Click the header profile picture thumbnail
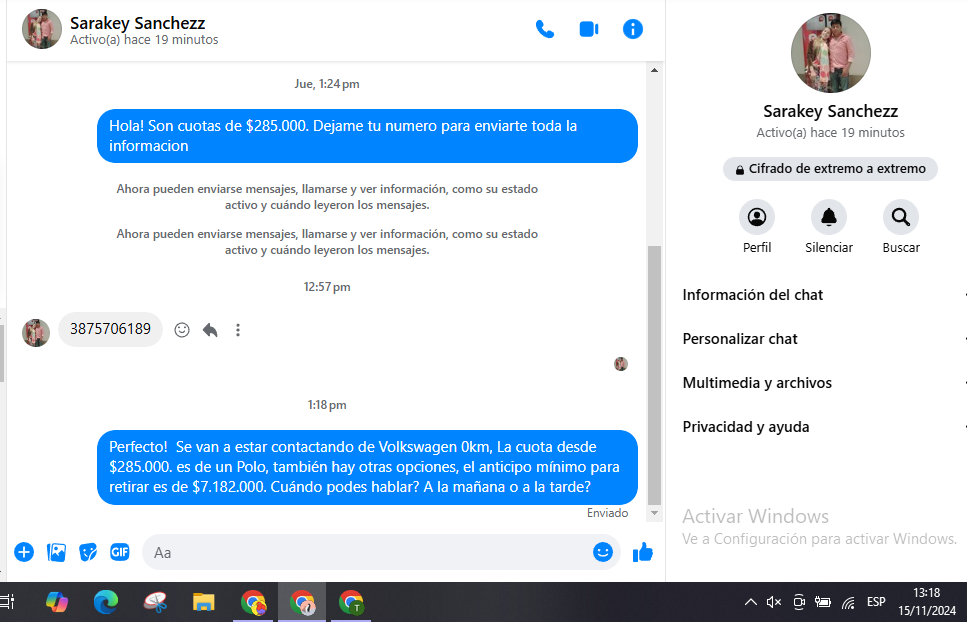Viewport: 967px width, 622px height. tap(41, 29)
